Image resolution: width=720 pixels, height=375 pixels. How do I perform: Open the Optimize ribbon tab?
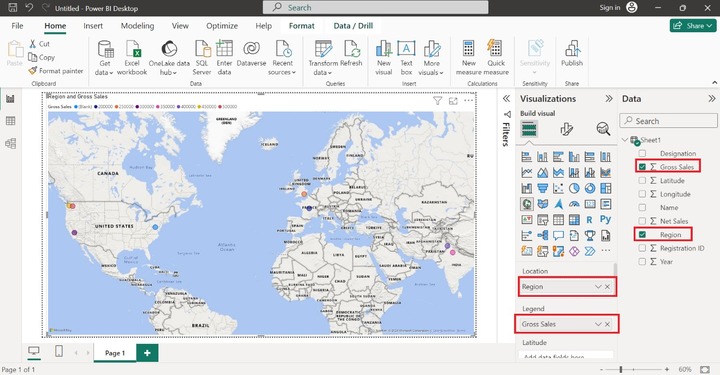click(x=222, y=26)
